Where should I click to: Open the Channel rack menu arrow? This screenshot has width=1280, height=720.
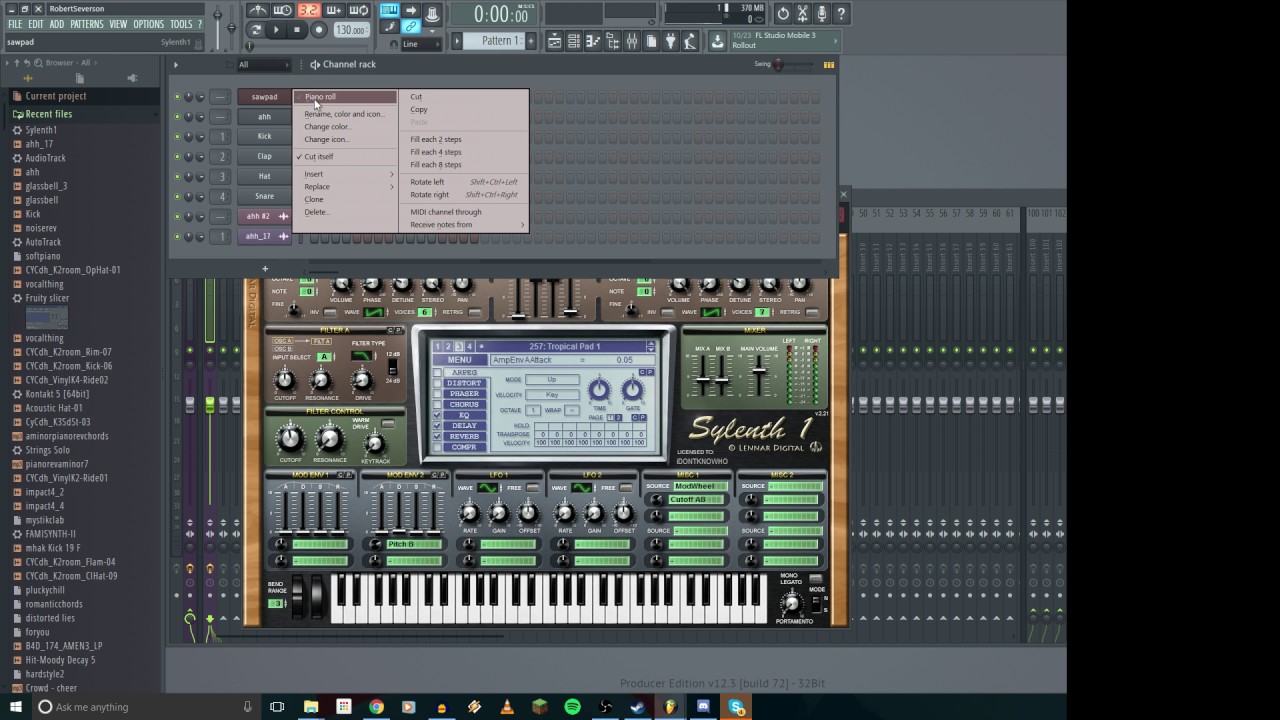[x=175, y=65]
